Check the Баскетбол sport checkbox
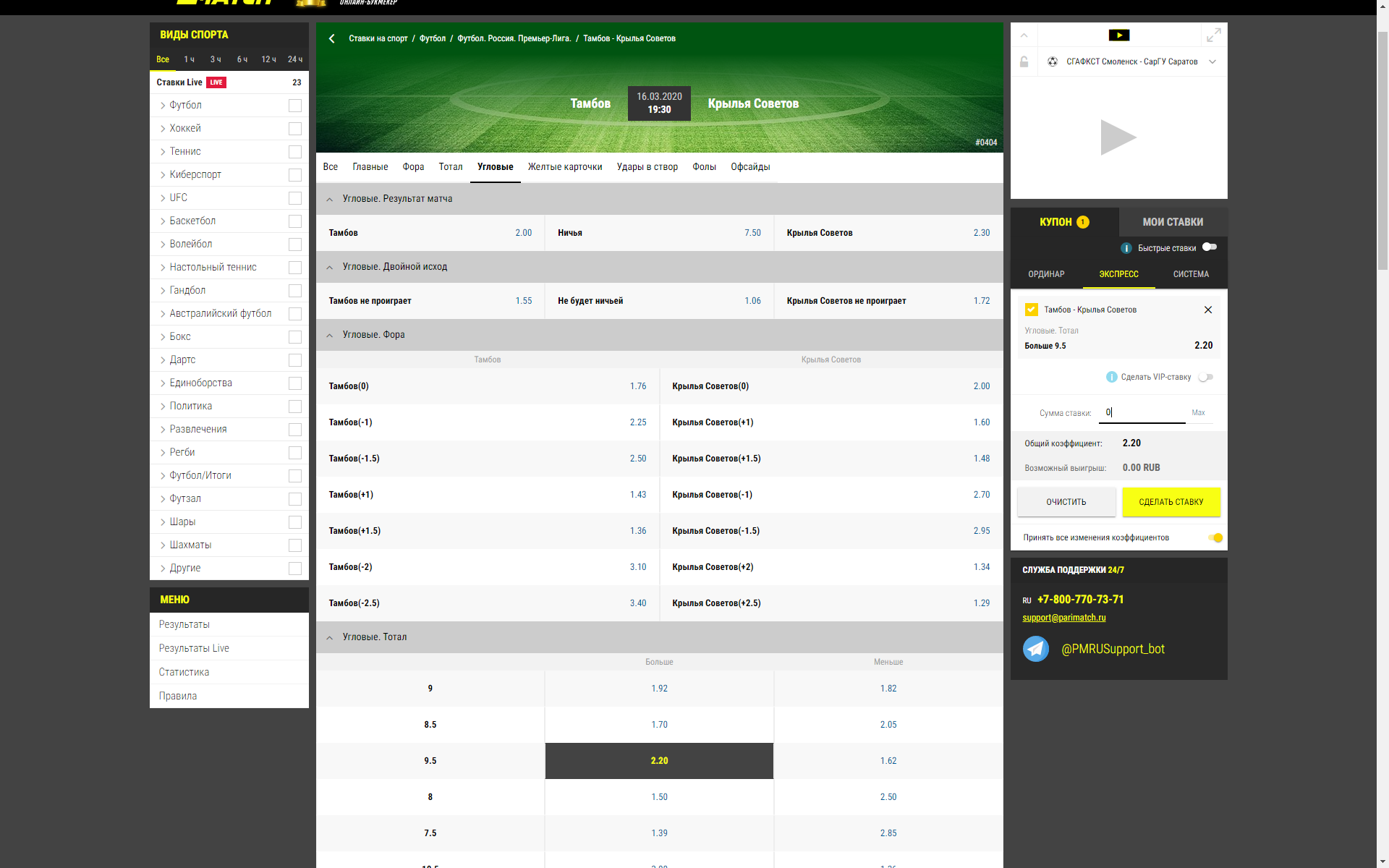 [x=295, y=221]
